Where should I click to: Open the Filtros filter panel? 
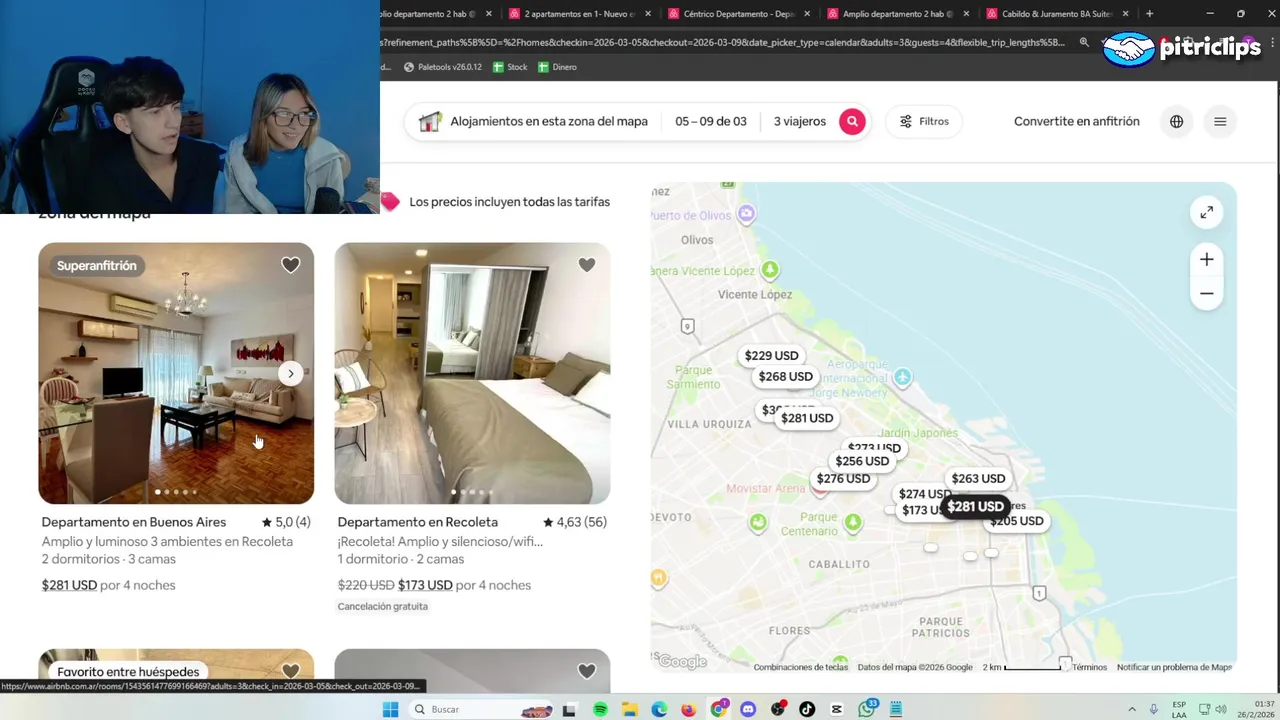[924, 121]
